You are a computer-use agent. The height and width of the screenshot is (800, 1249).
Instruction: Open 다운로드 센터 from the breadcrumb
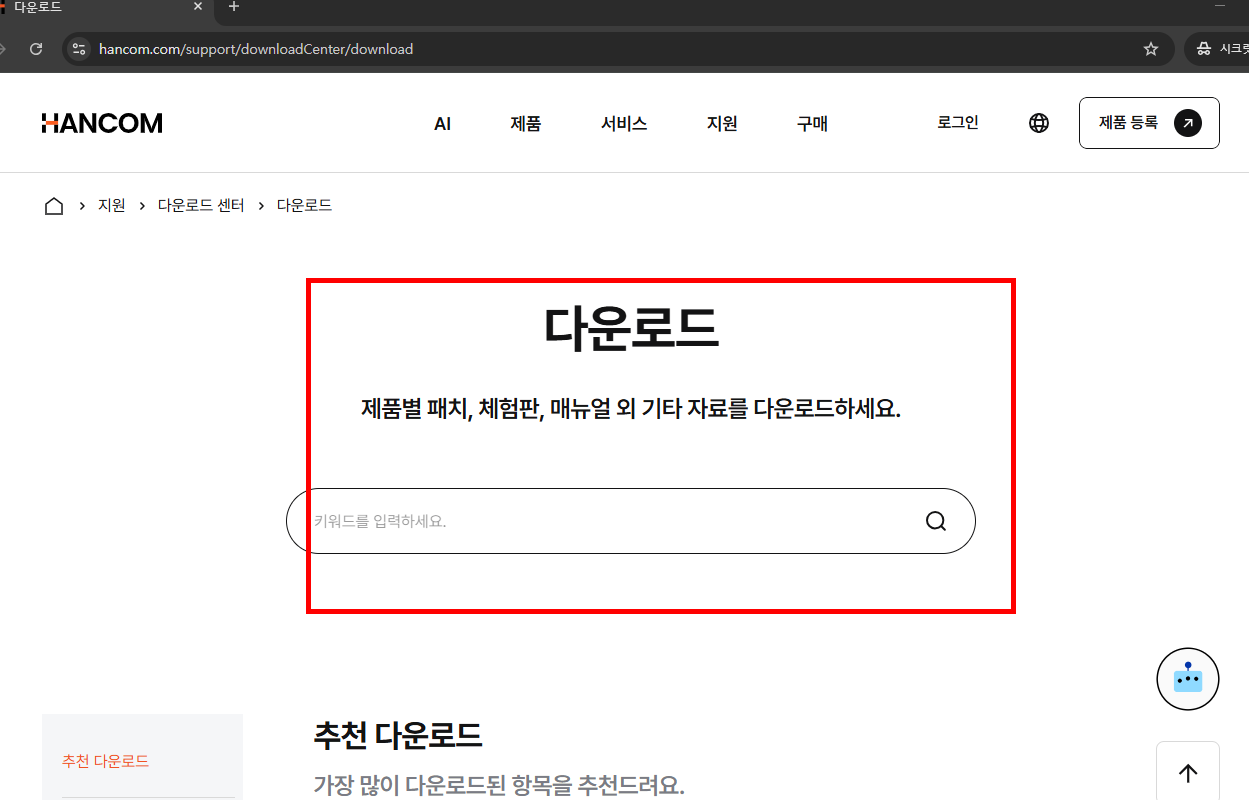point(200,205)
